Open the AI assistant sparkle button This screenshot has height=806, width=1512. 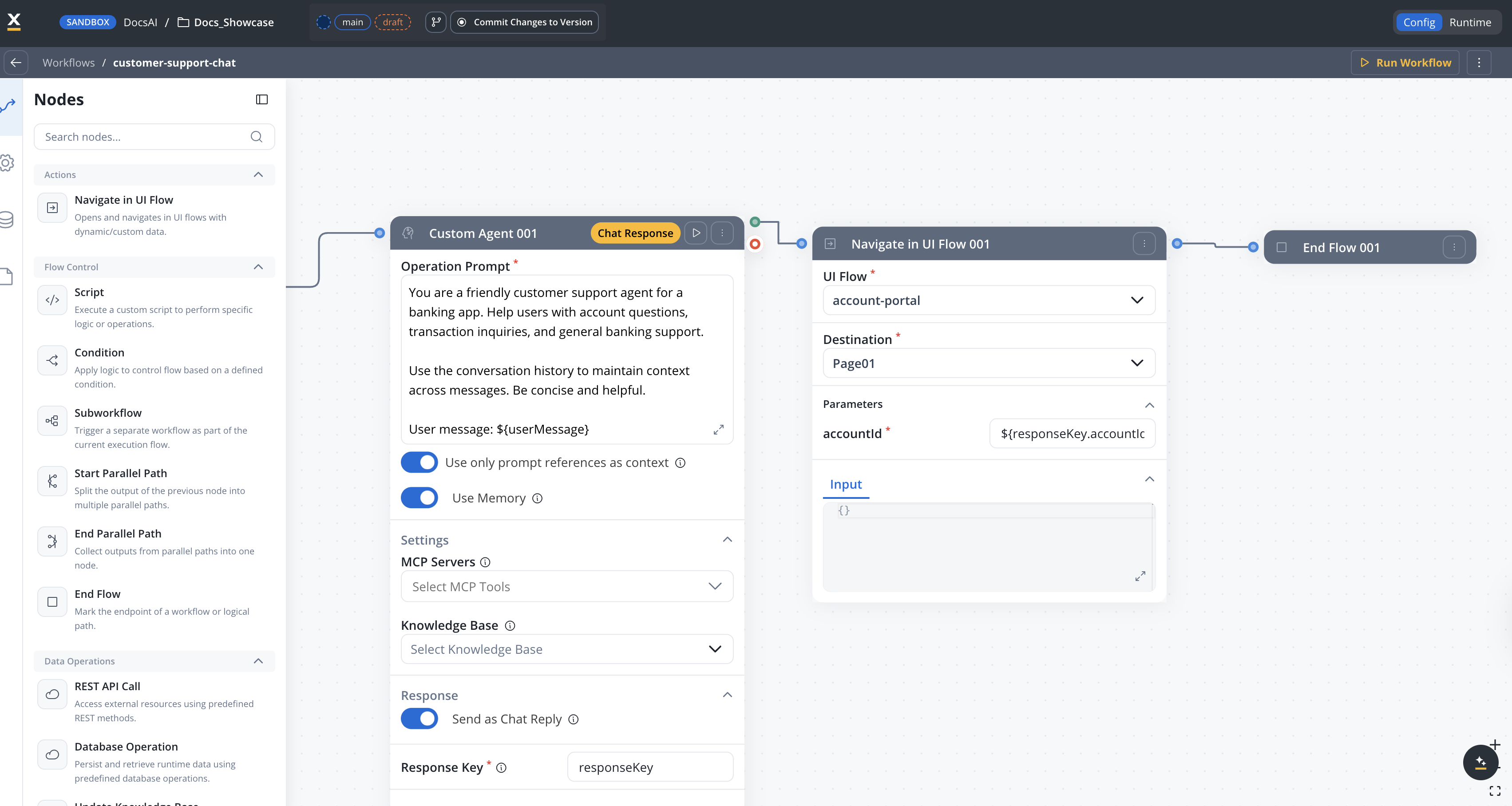[x=1480, y=762]
